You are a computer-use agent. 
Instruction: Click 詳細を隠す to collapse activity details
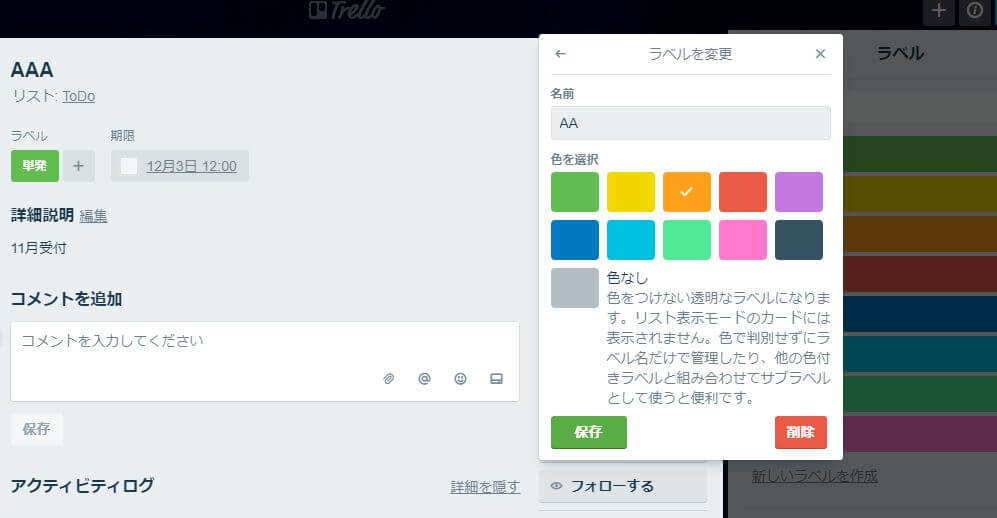[485, 487]
